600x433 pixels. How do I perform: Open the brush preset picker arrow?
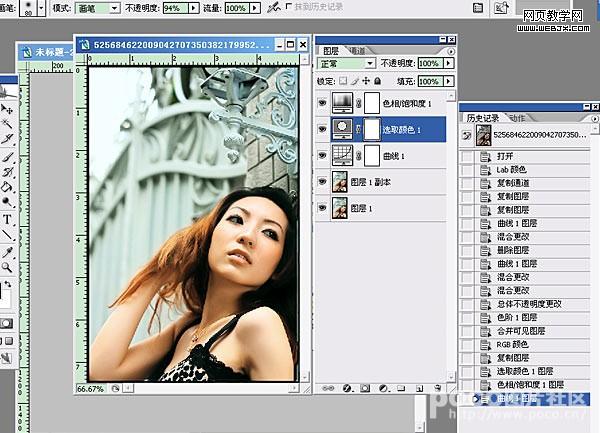click(x=41, y=8)
